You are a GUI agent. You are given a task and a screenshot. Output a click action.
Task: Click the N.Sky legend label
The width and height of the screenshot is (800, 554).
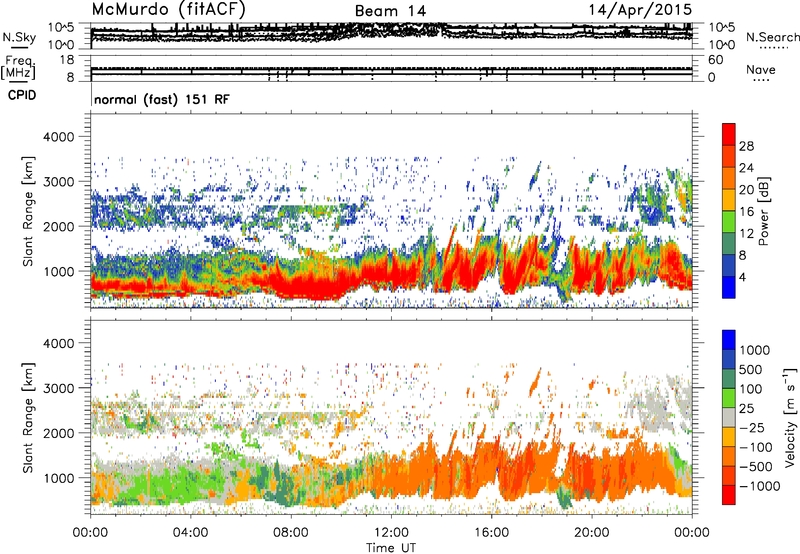[x=19, y=37]
